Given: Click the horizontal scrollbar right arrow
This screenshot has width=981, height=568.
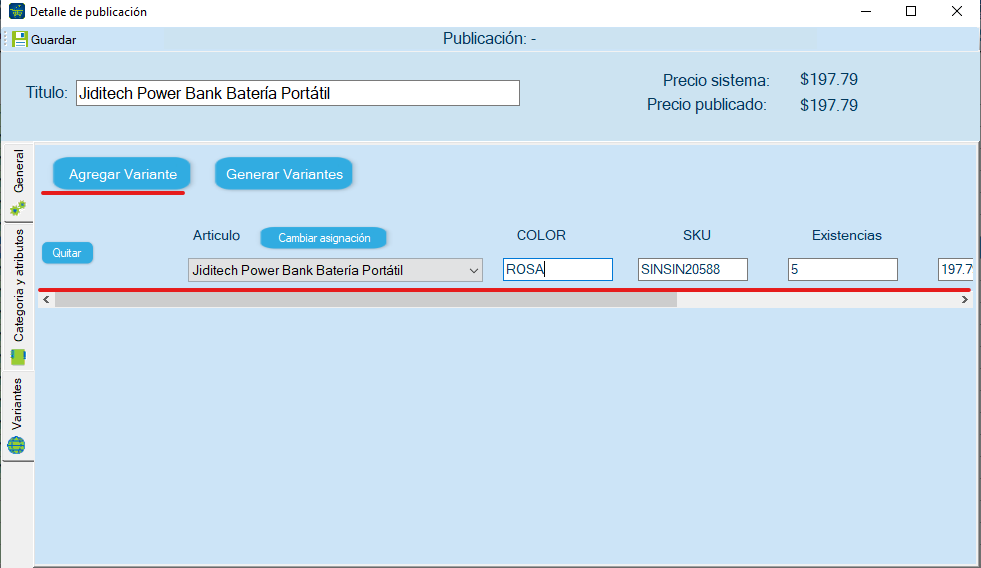Looking at the screenshot, I should point(964,300).
